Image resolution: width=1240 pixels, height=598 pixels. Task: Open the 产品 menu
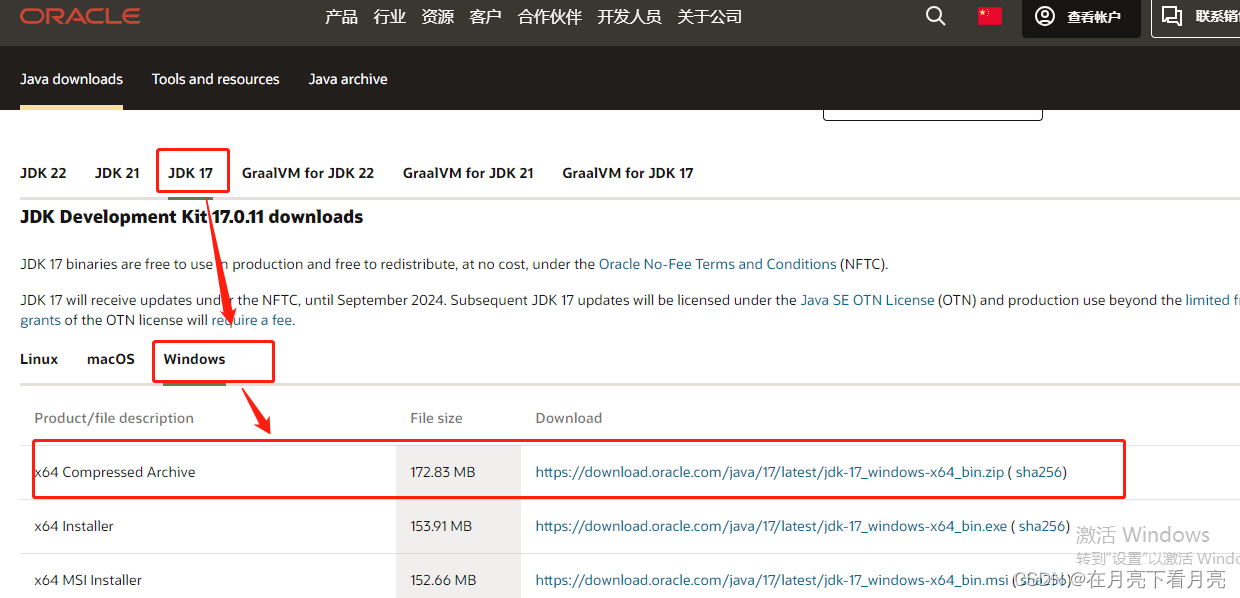pos(341,17)
